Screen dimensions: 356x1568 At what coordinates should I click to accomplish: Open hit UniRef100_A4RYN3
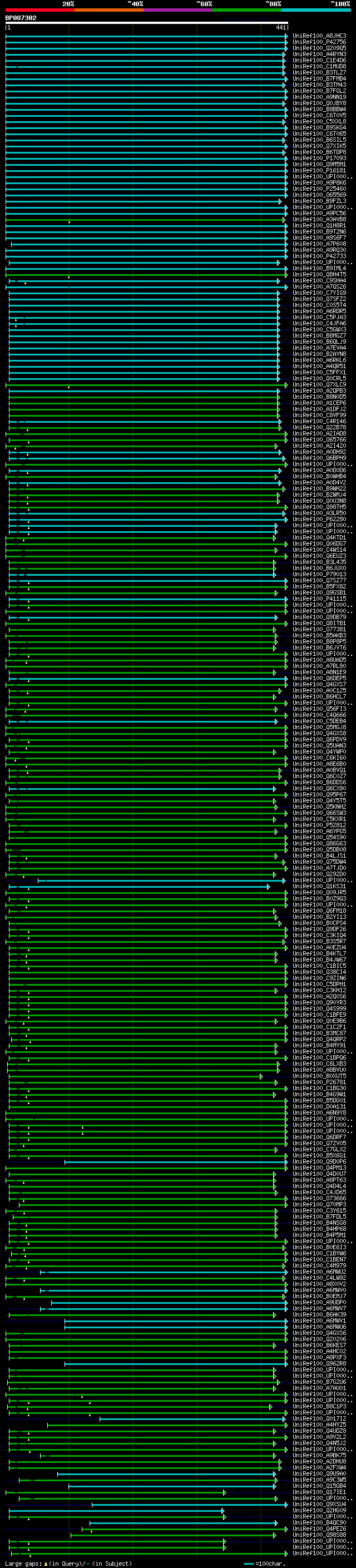[319, 54]
